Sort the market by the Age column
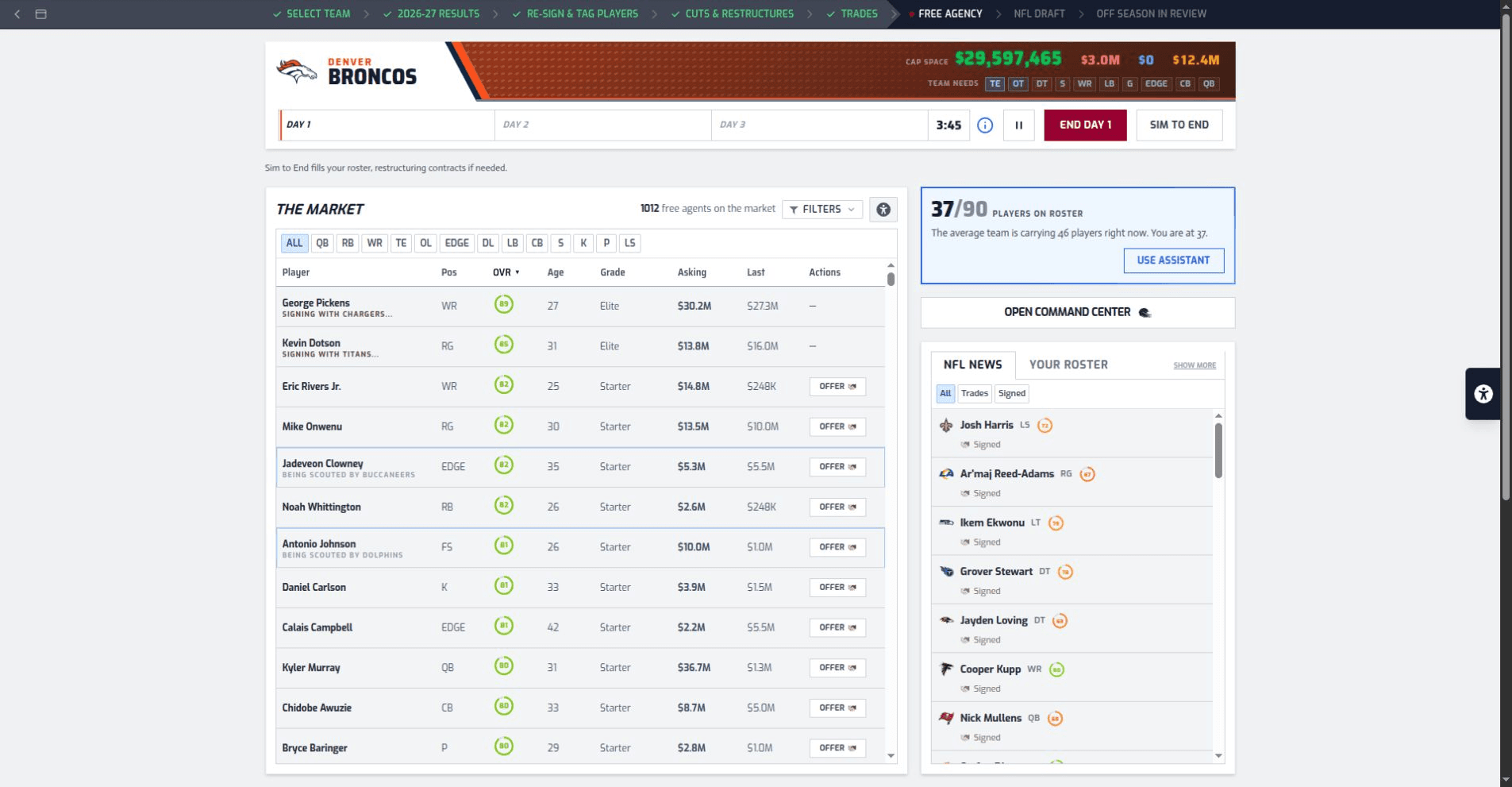This screenshot has height=787, width=1512. 556,272
